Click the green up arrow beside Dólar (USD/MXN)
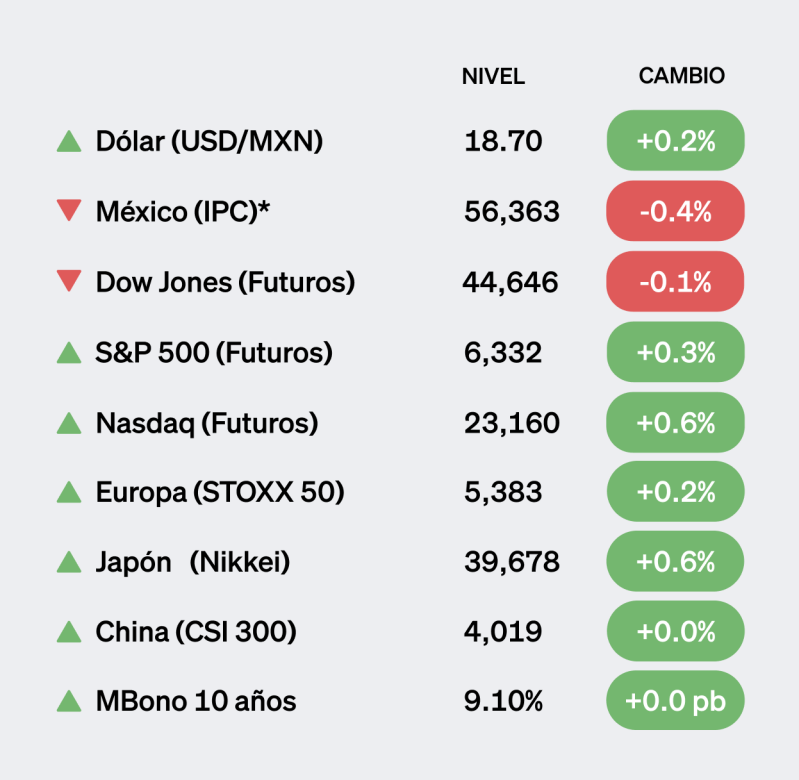Image resolution: width=799 pixels, height=780 pixels. pyautogui.click(x=69, y=142)
